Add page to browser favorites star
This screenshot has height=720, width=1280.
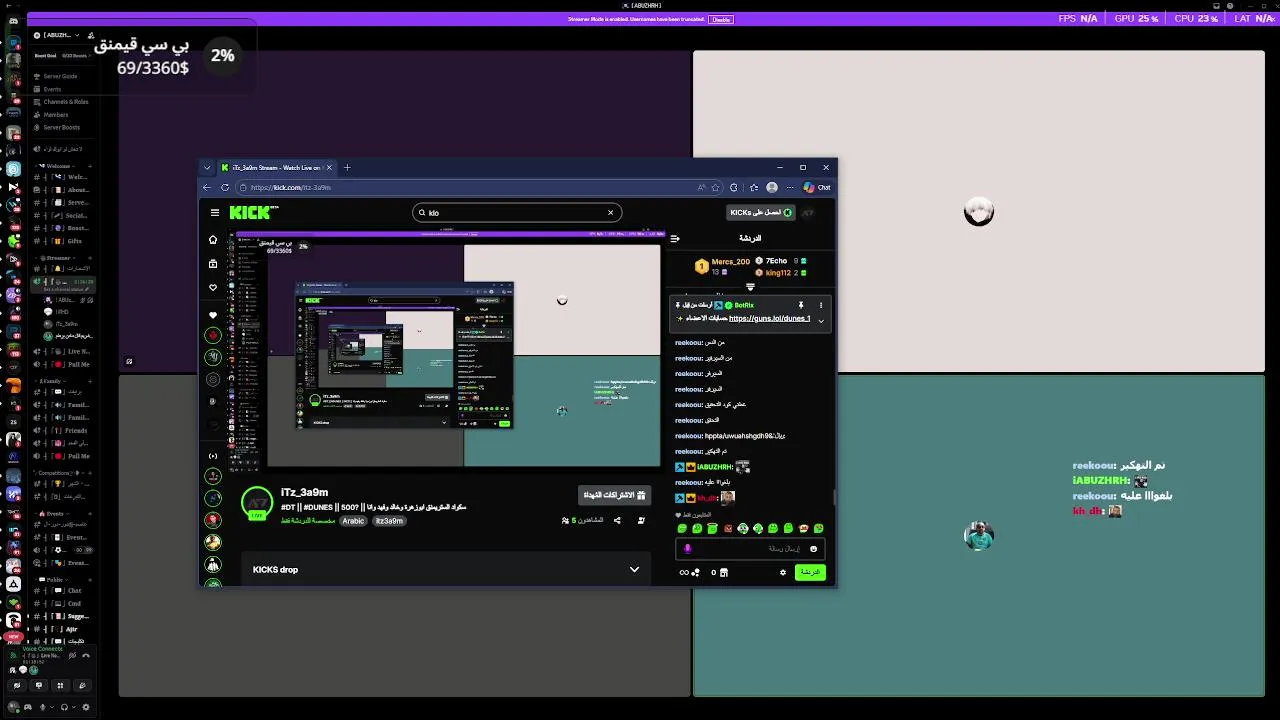pyautogui.click(x=715, y=187)
